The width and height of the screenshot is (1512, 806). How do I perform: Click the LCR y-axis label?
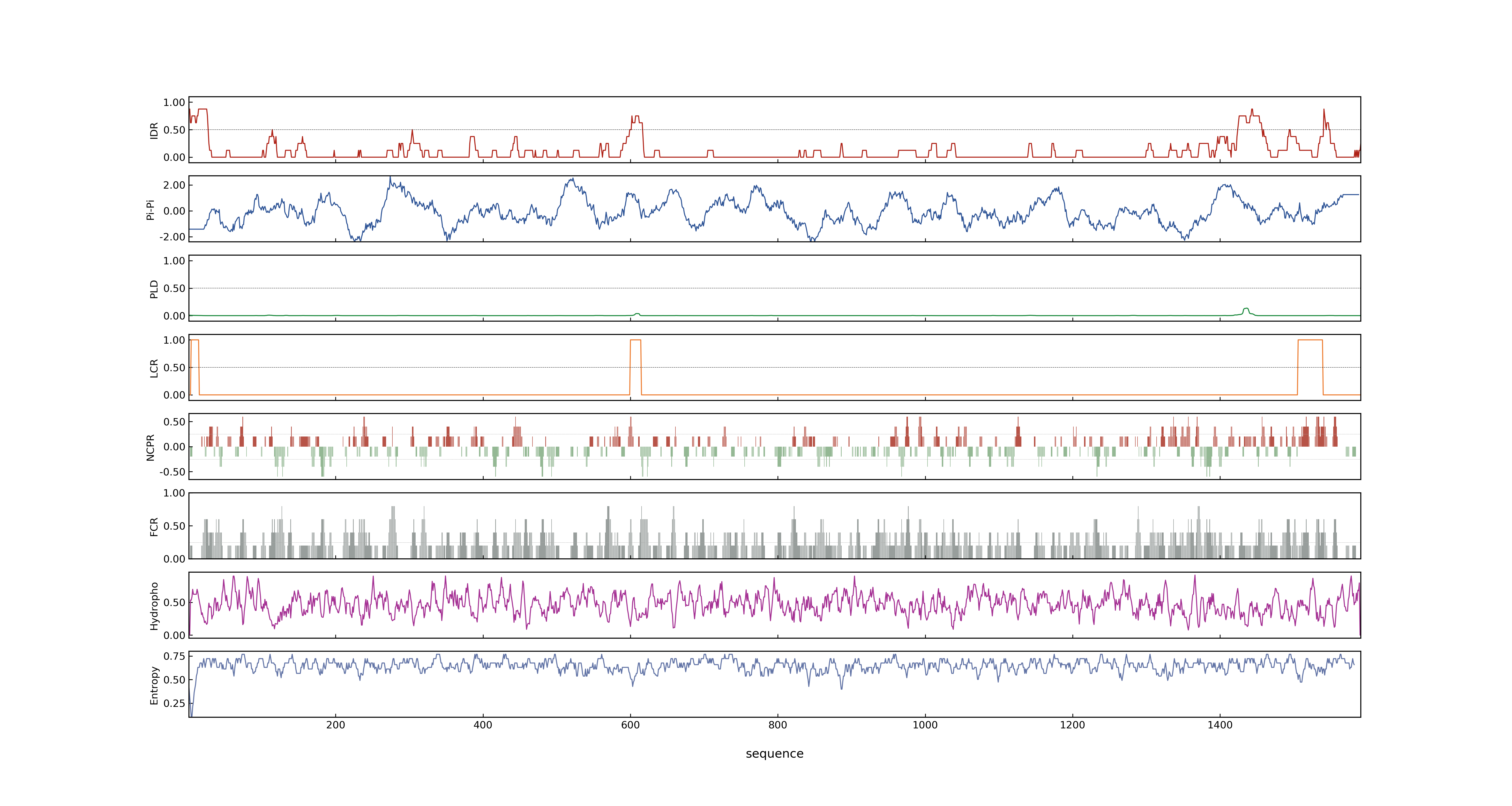154,368
